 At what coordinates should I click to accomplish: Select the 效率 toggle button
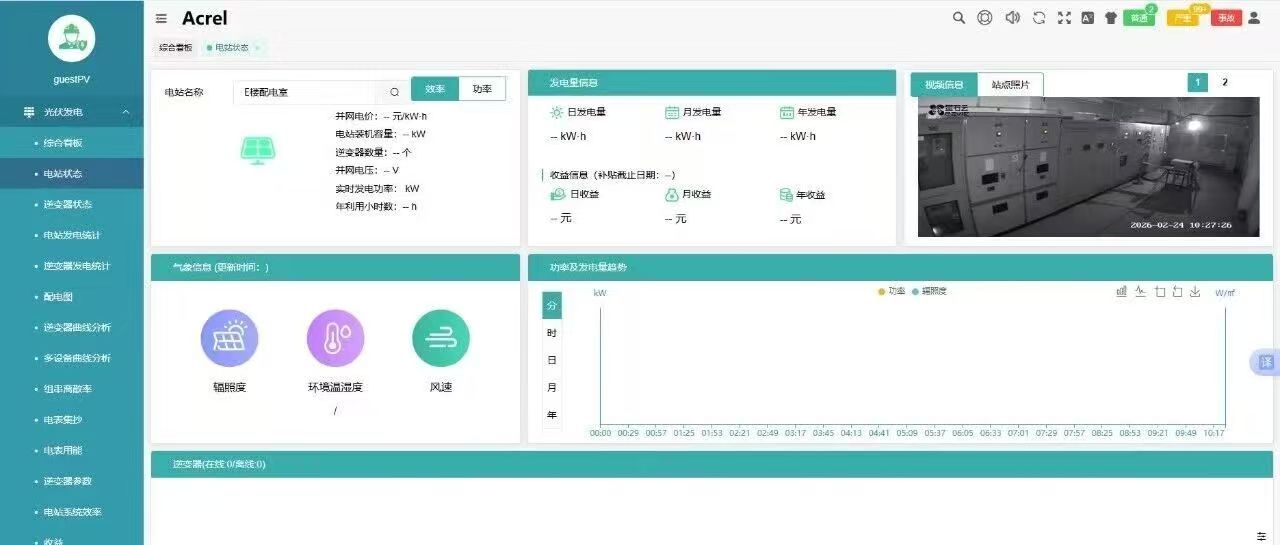tap(435, 89)
